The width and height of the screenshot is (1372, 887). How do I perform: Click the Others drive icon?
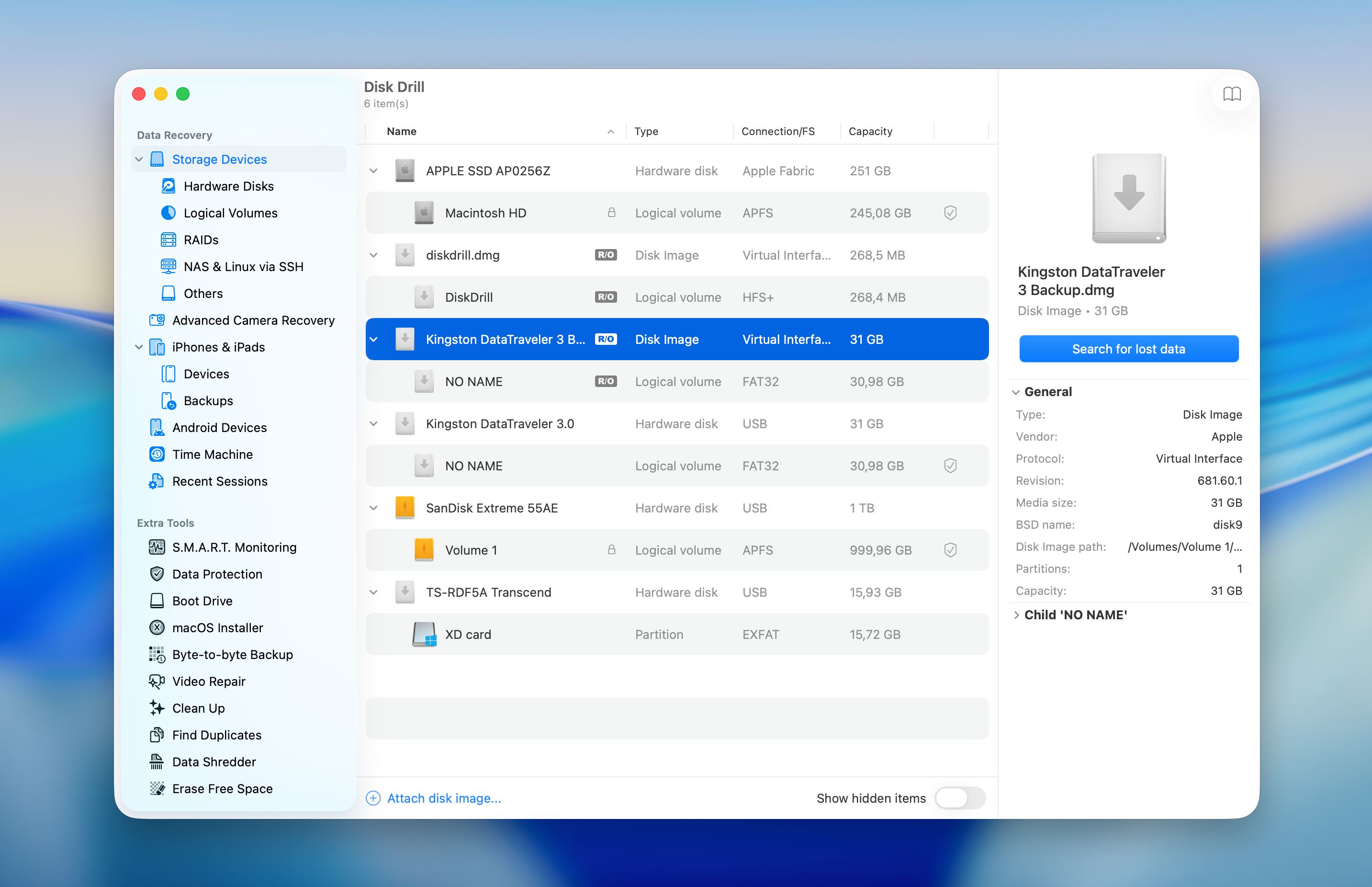(x=168, y=293)
